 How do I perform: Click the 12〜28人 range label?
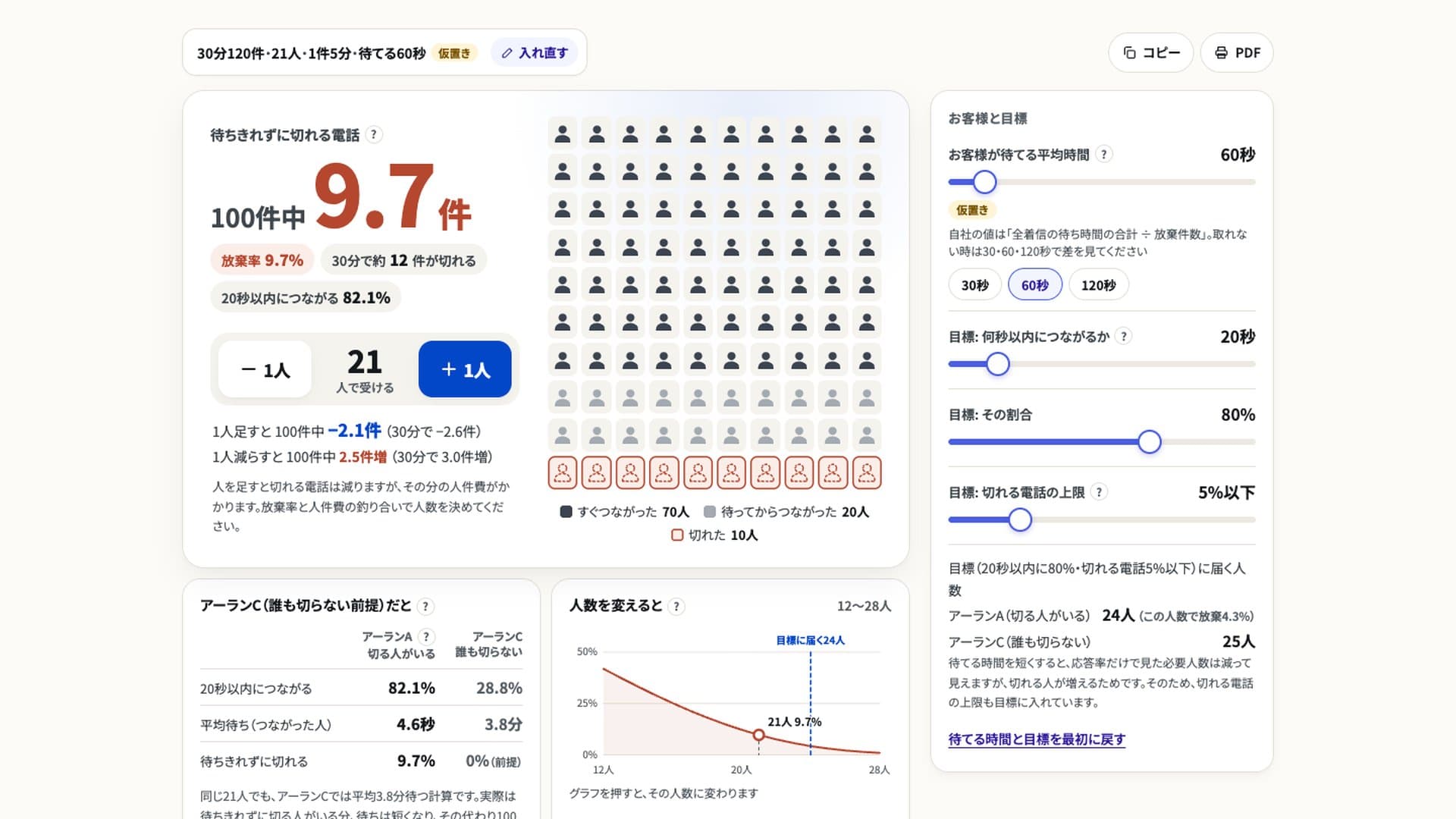864,606
